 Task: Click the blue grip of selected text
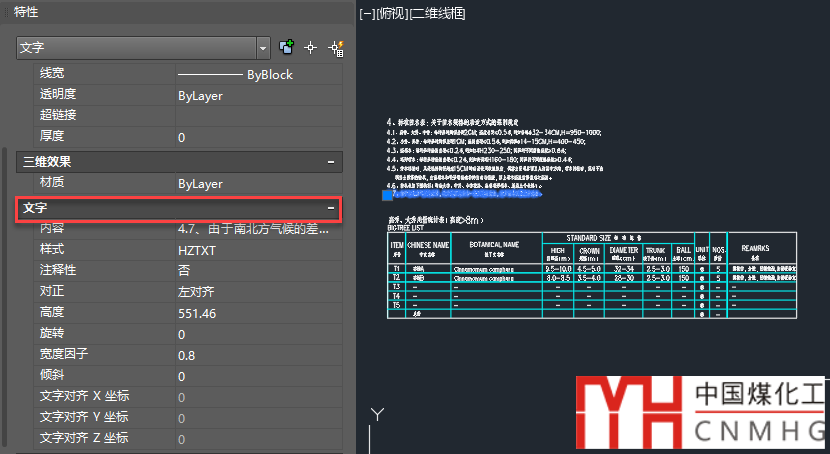(374, 197)
